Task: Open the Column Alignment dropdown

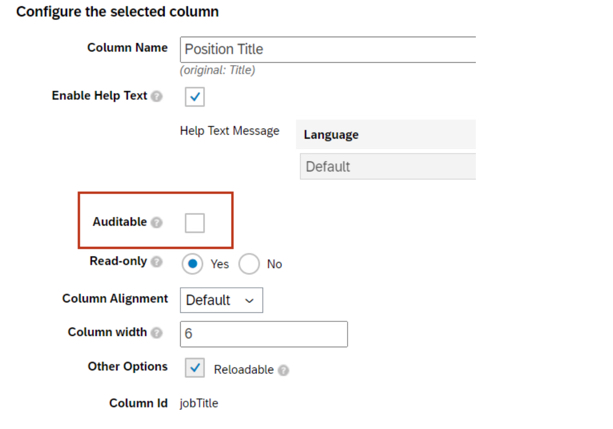Action: click(x=221, y=300)
